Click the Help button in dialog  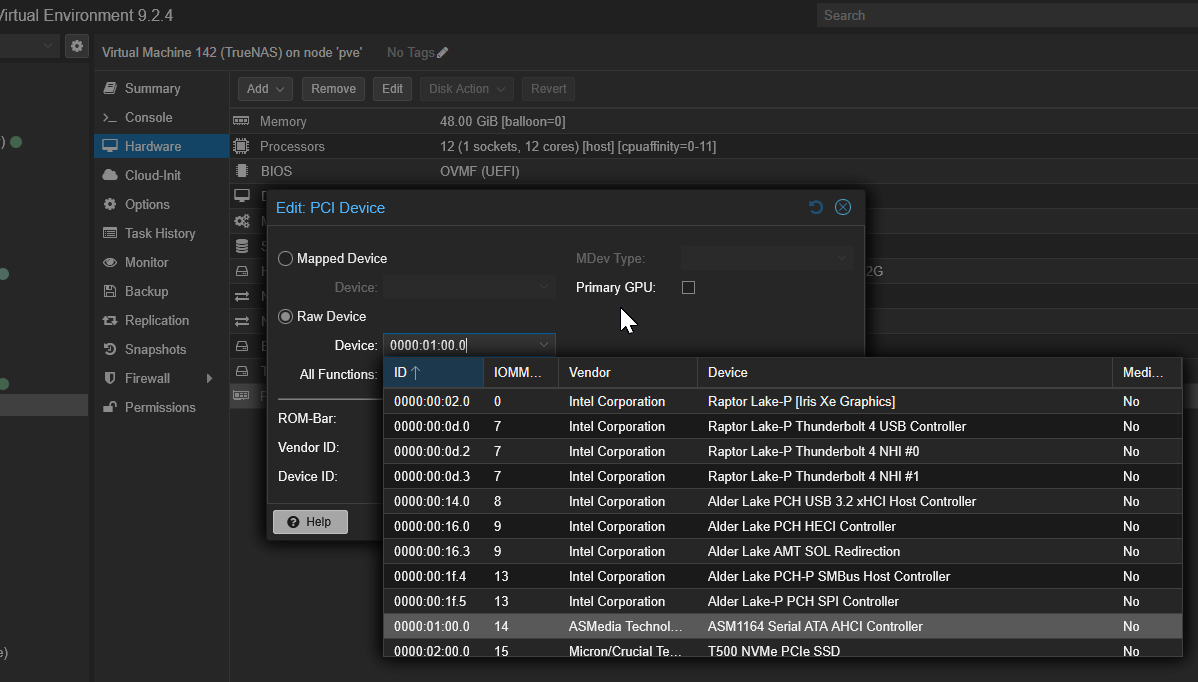(310, 522)
